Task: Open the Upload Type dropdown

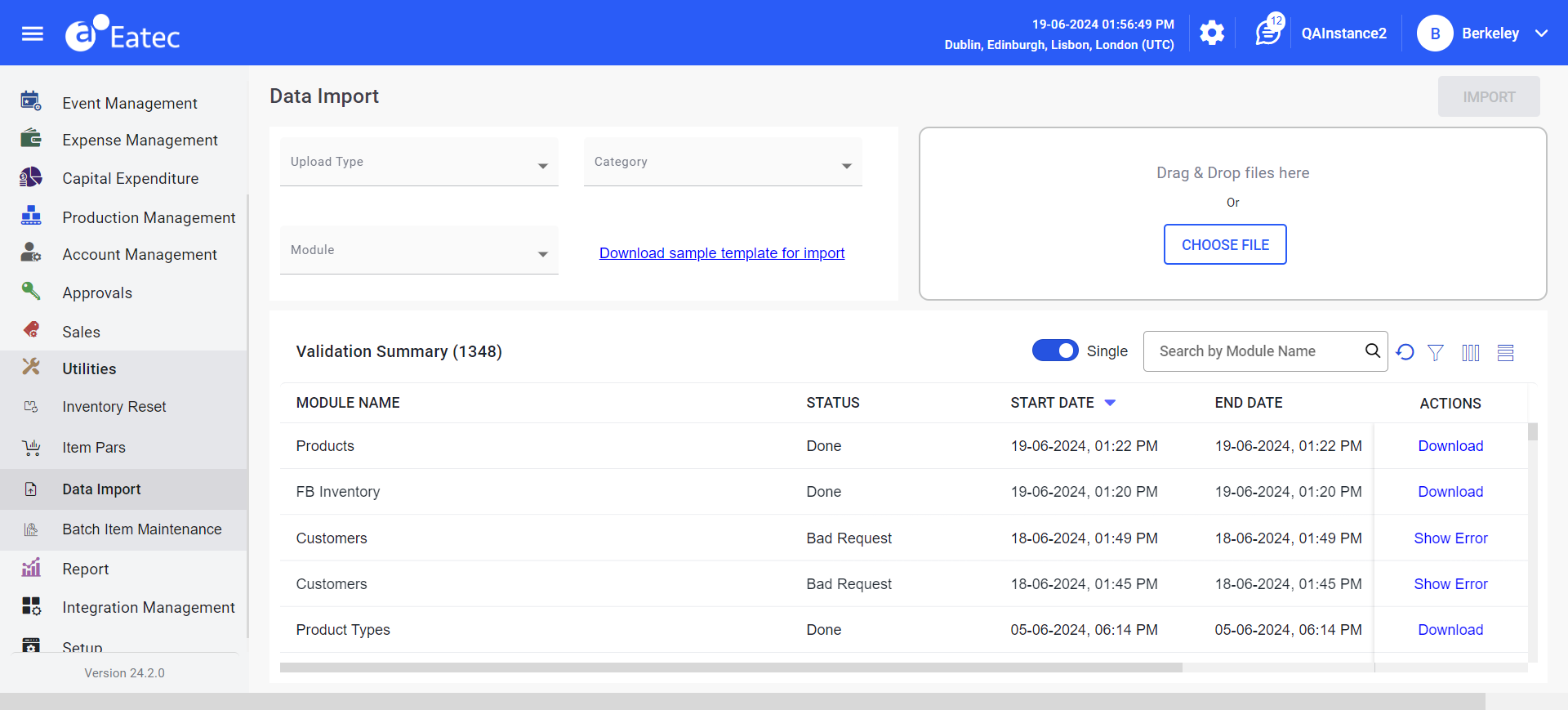Action: coord(419,162)
